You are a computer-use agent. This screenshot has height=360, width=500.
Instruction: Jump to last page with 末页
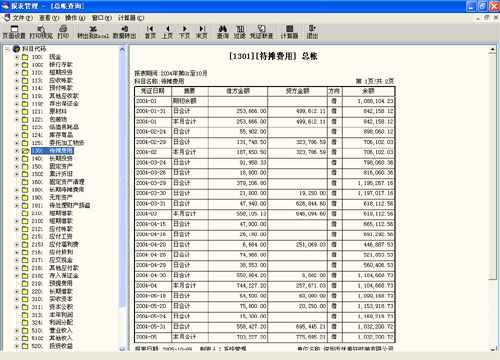(201, 32)
